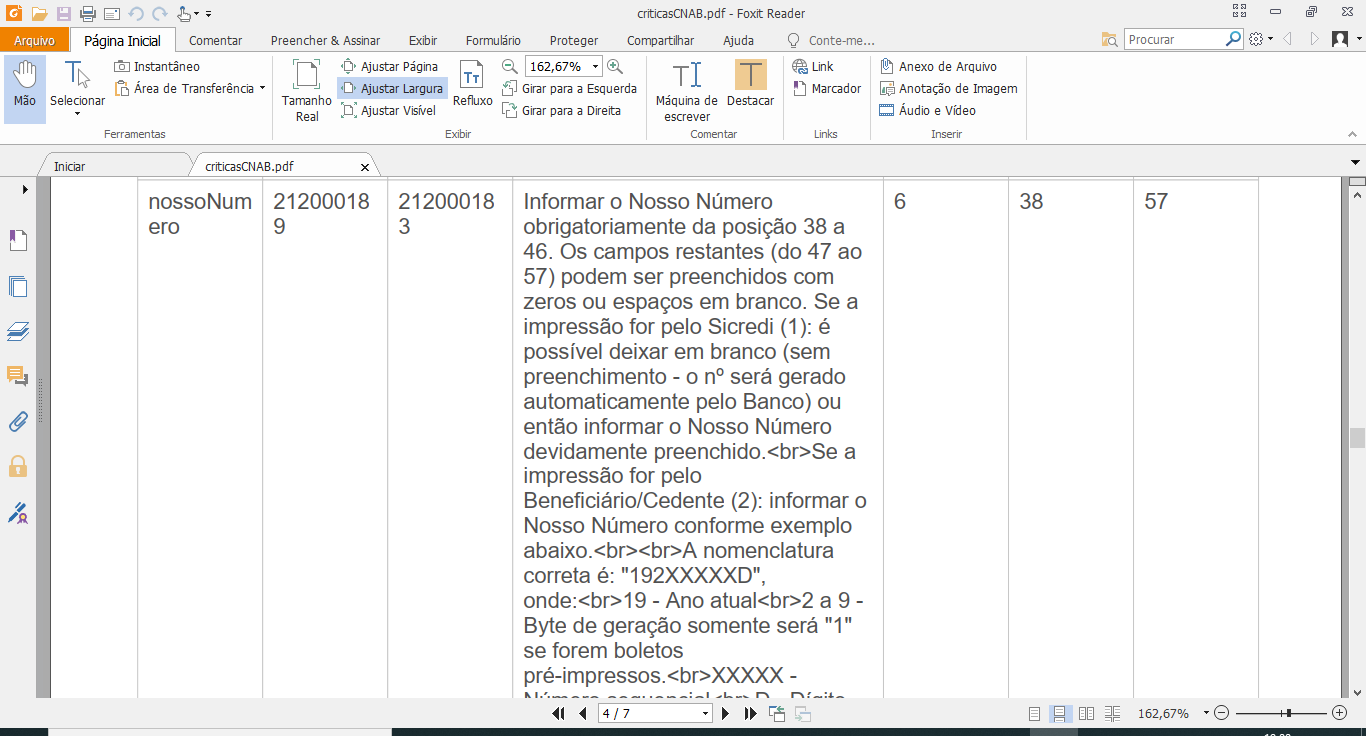The image size is (1366, 736).
Task: Open the Compartilhar ribbon tab
Action: pyautogui.click(x=660, y=40)
